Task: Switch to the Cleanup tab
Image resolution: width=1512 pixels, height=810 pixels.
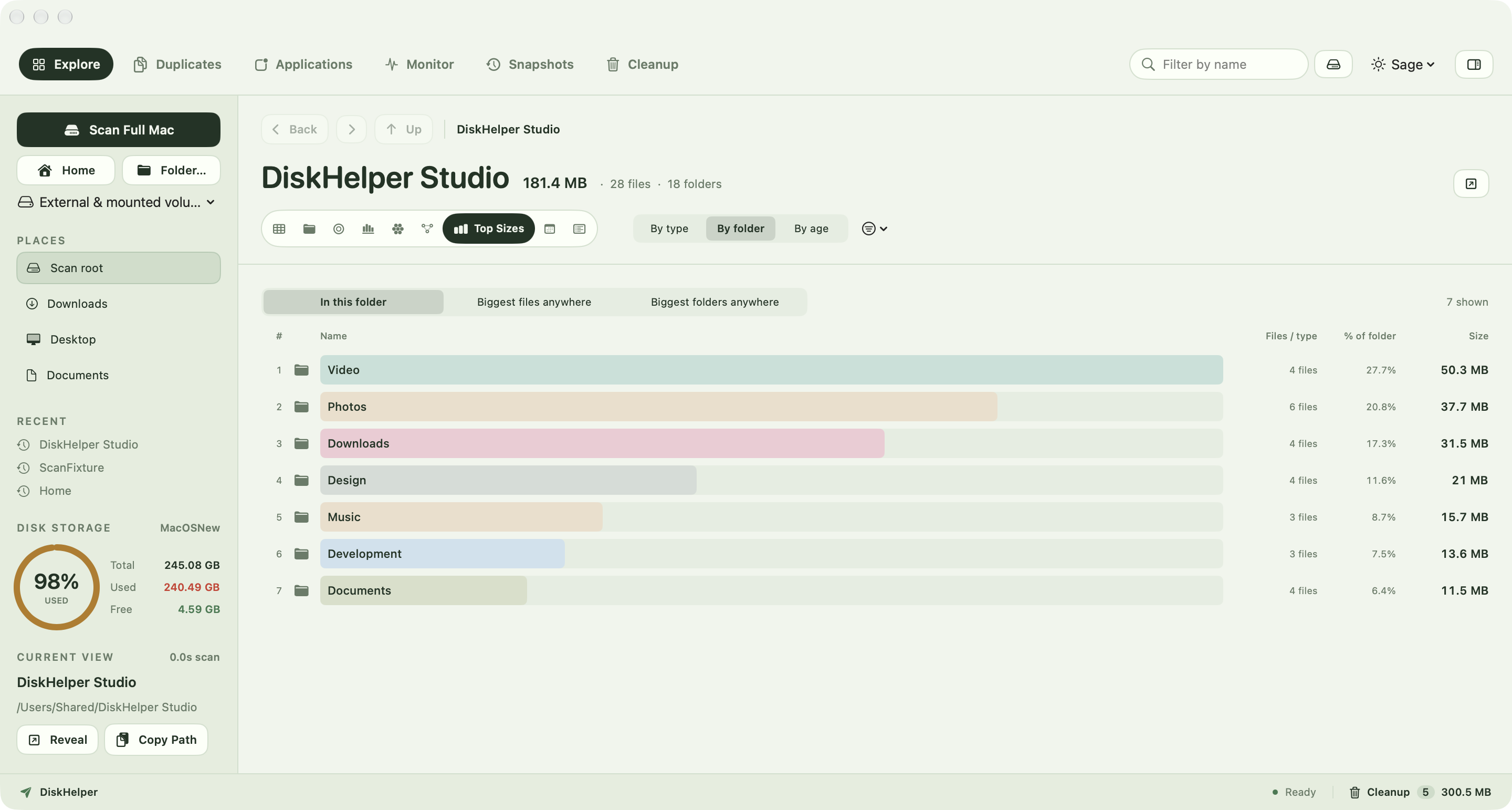Action: click(642, 64)
